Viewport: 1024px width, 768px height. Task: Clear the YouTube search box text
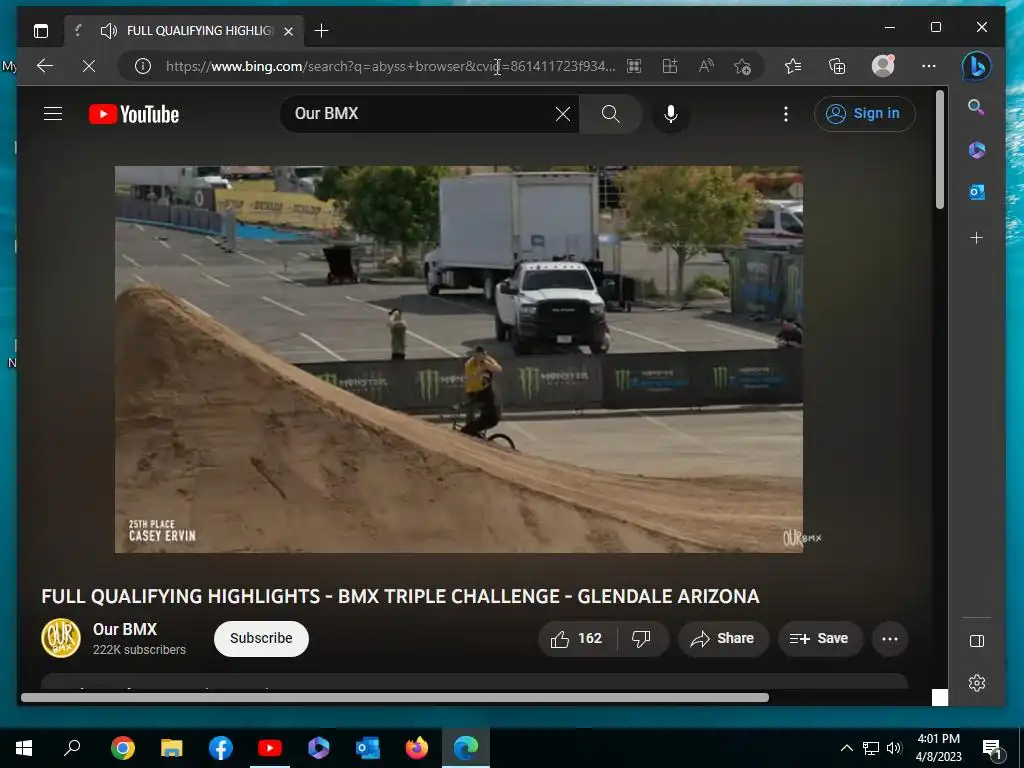click(562, 114)
